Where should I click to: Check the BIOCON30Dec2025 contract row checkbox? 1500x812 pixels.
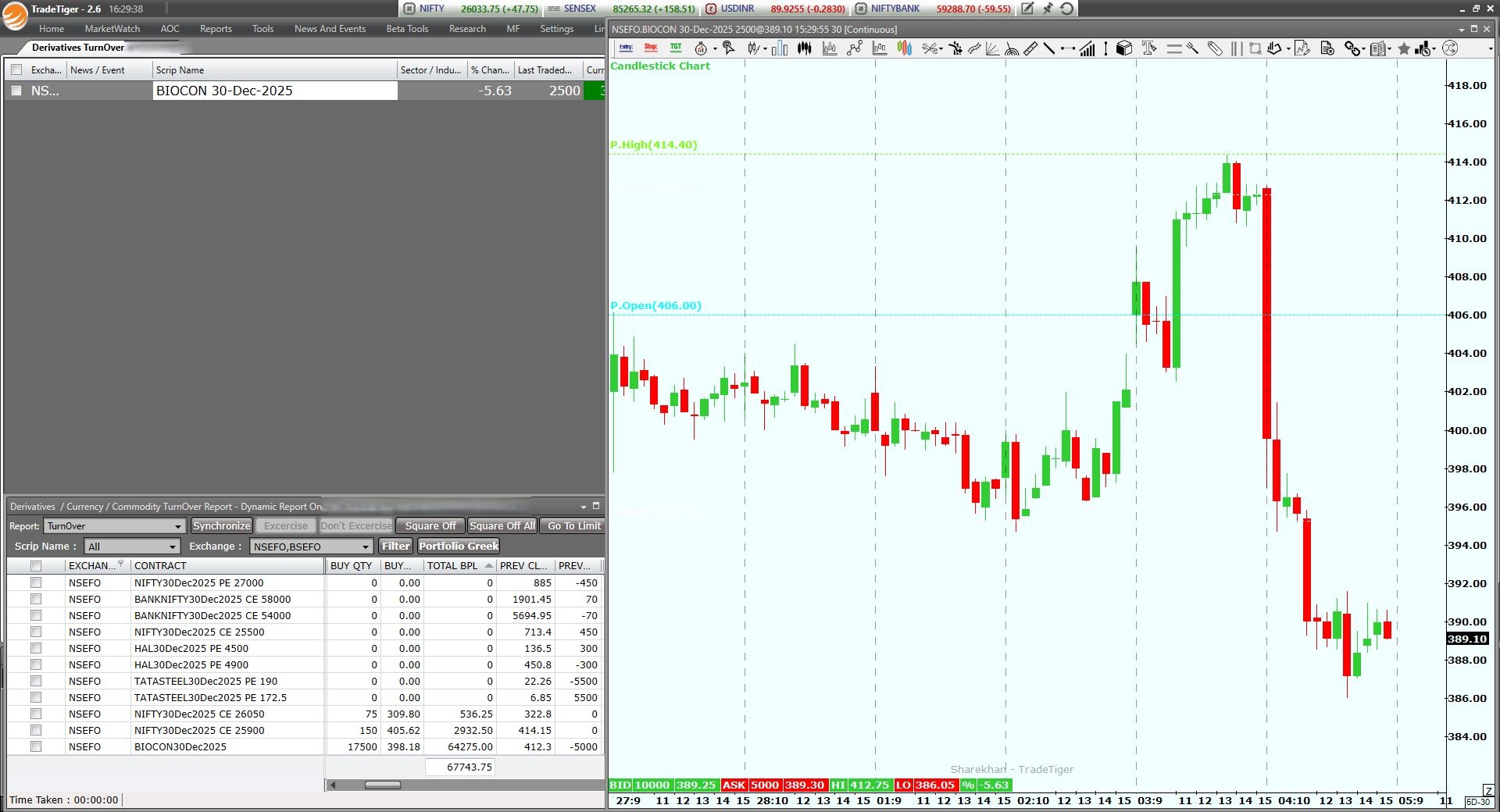click(36, 746)
